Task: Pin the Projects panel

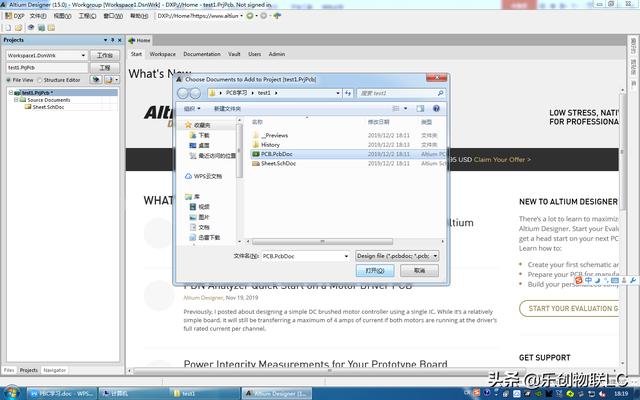Action: pyautogui.click(x=113, y=40)
